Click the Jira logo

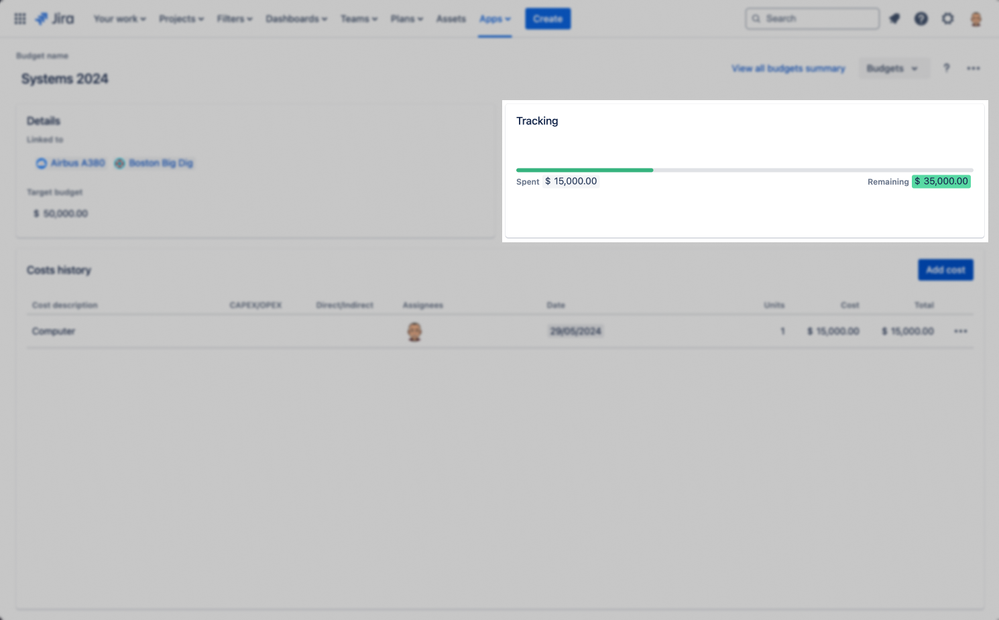tap(54, 18)
